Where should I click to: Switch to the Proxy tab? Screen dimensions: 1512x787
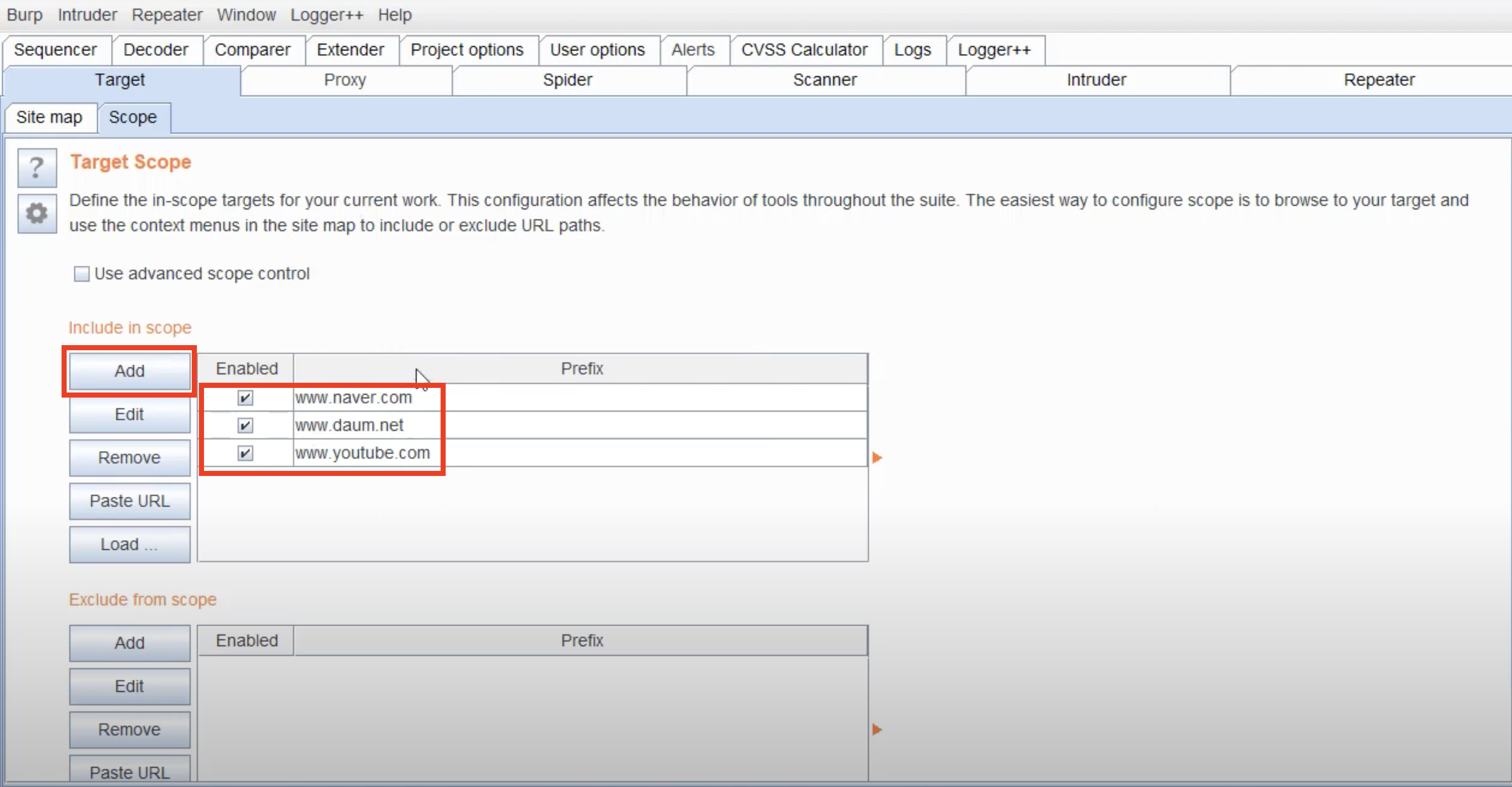tap(345, 80)
